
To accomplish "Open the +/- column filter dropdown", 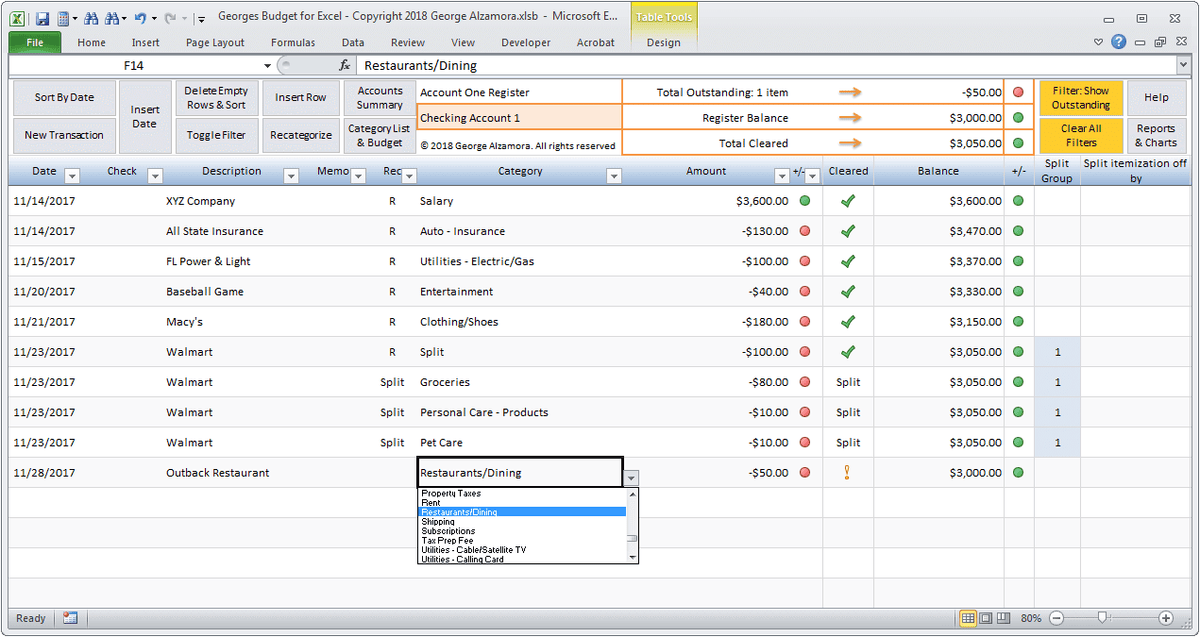I will pos(813,176).
